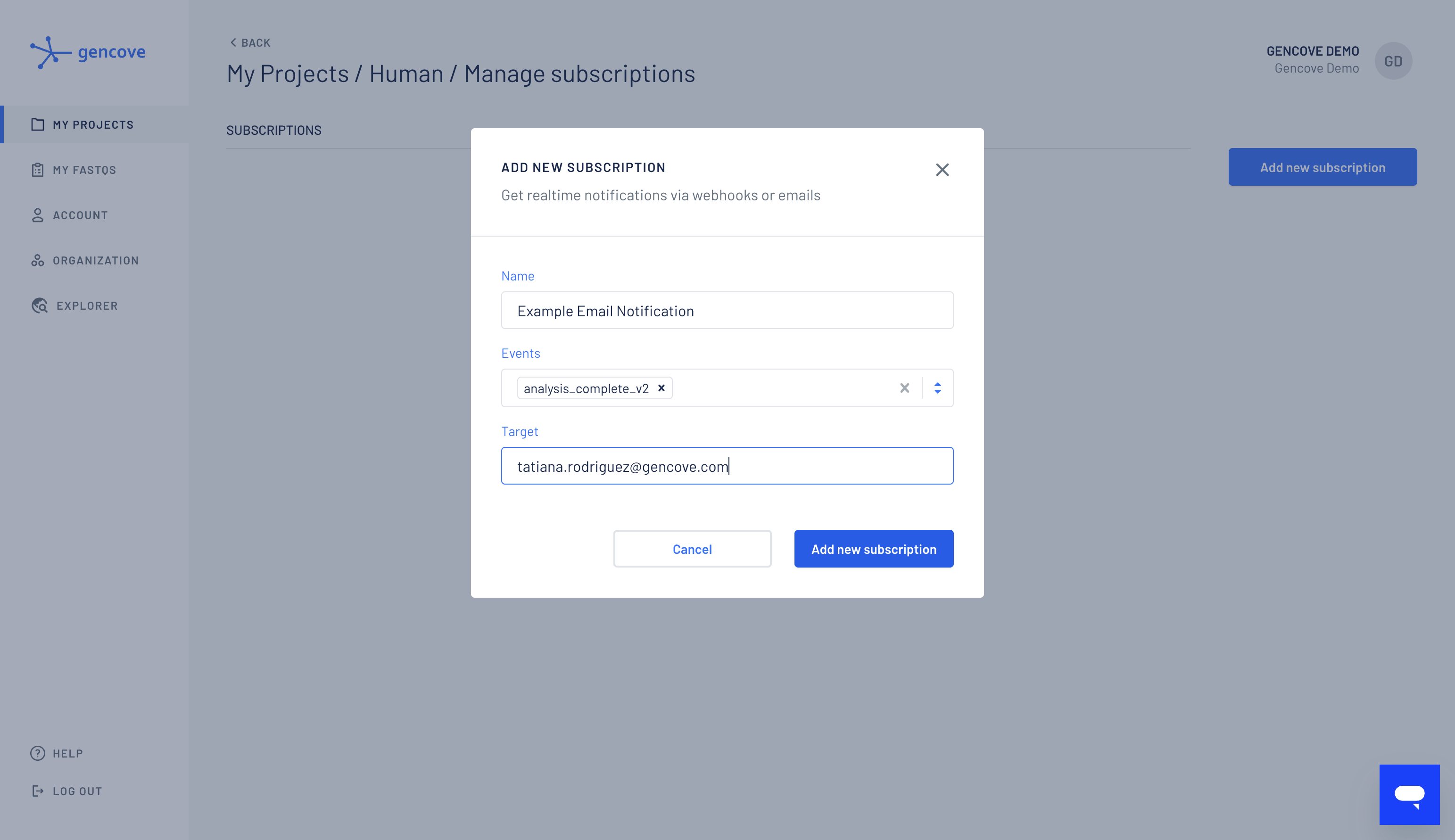Screen dimensions: 1455x840
Task: Focus the Name input field
Action: [x=727, y=310]
